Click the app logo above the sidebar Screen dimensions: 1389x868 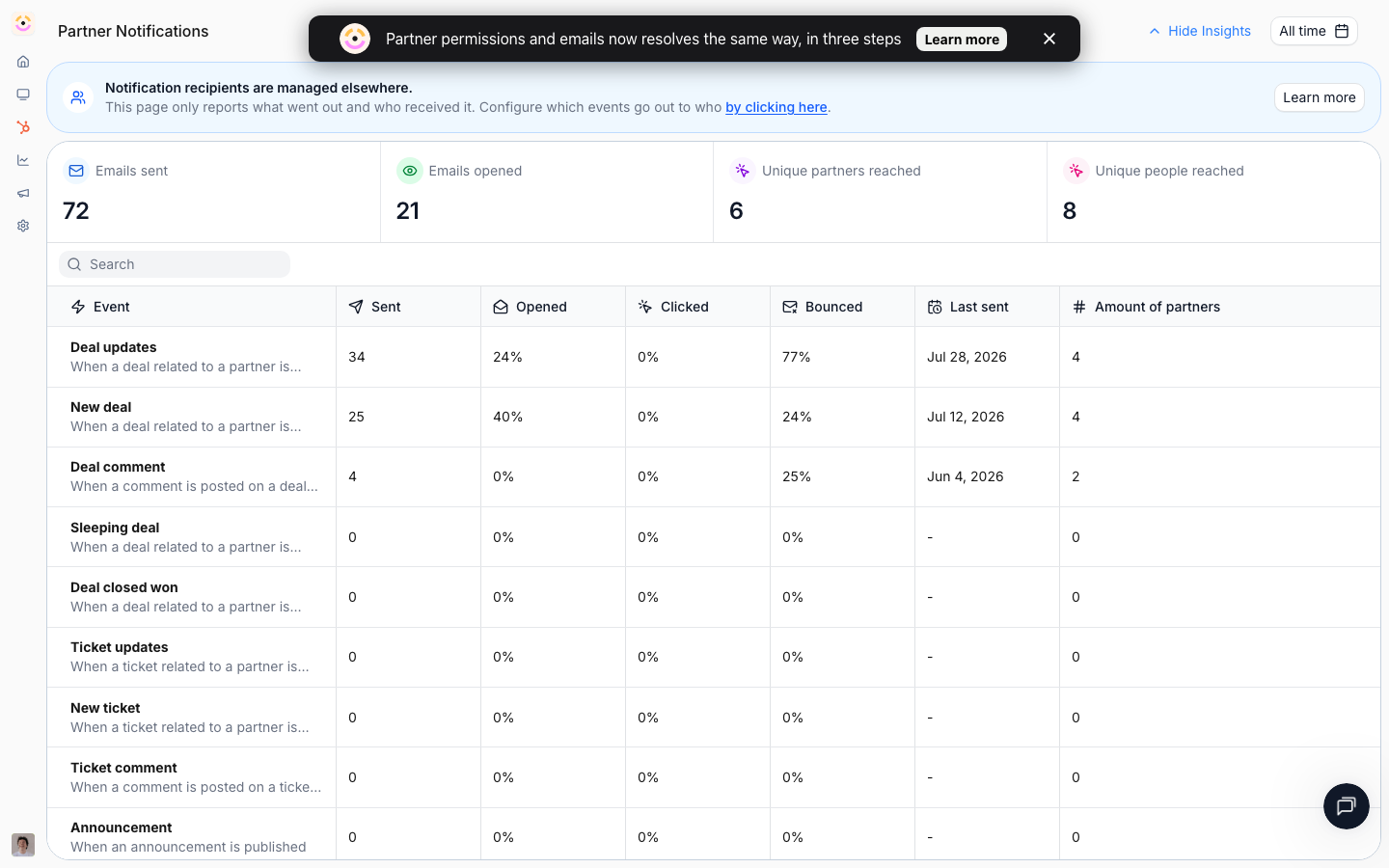[23, 23]
